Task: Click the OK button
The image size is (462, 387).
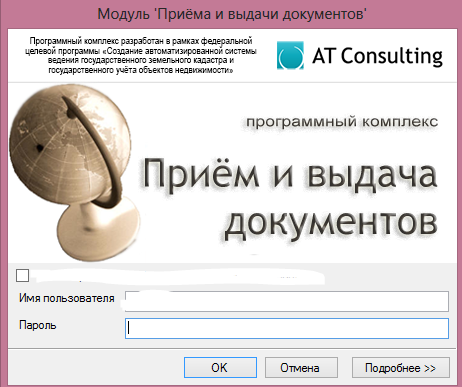Action: (220, 368)
